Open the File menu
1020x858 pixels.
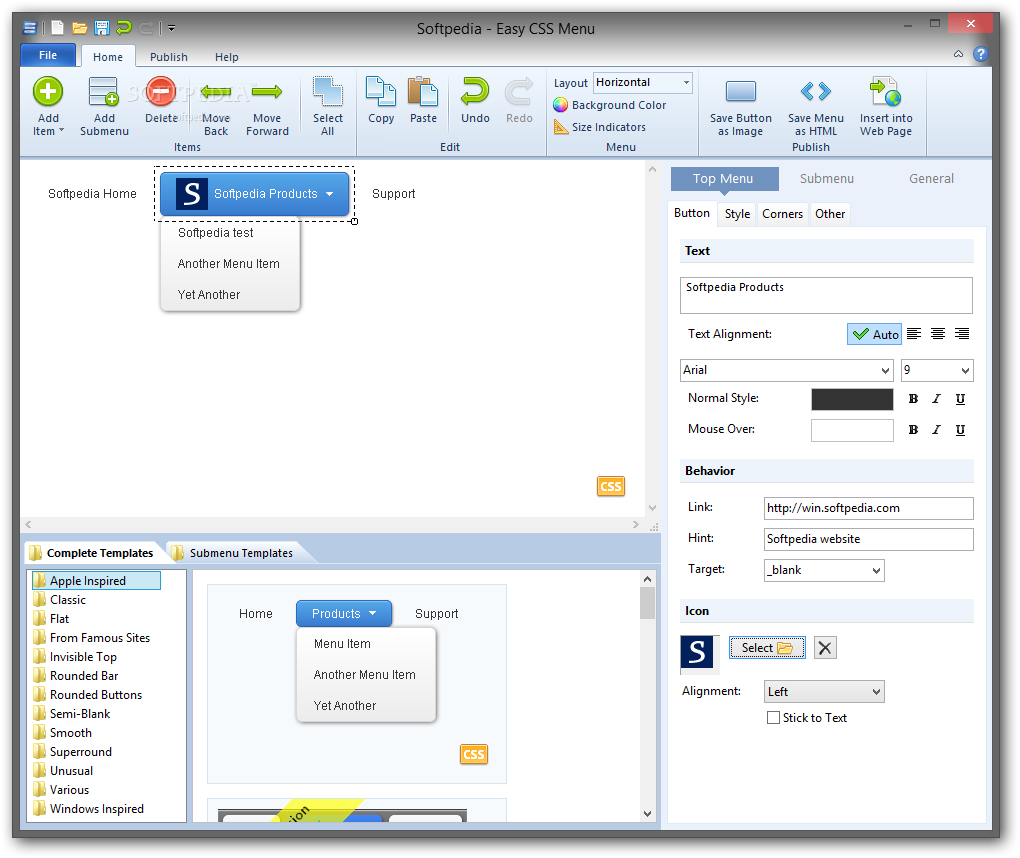(48, 55)
